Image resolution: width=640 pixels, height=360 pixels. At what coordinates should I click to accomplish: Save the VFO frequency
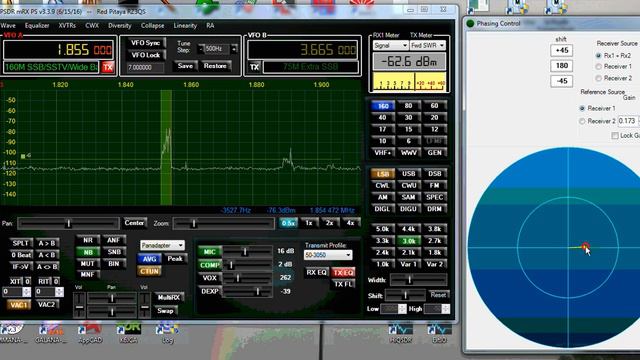pos(185,66)
